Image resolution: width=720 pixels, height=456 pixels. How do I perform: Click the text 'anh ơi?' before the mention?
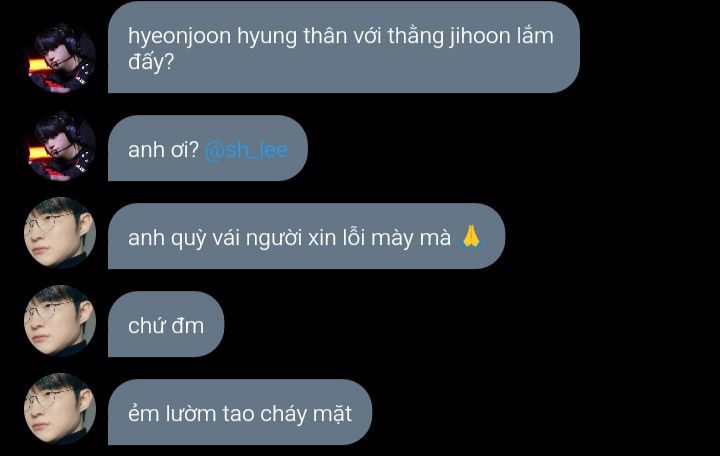[163, 150]
